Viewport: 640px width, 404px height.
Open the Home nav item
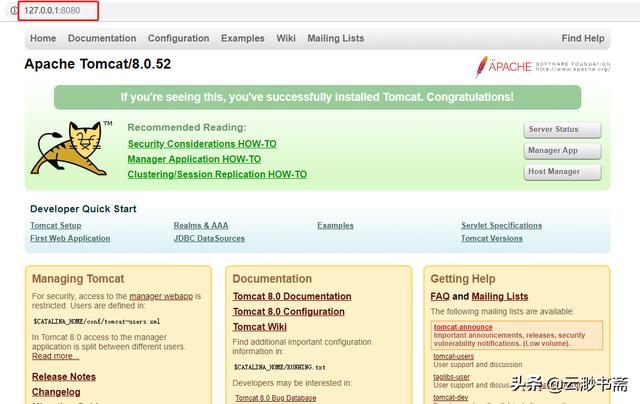[43, 38]
